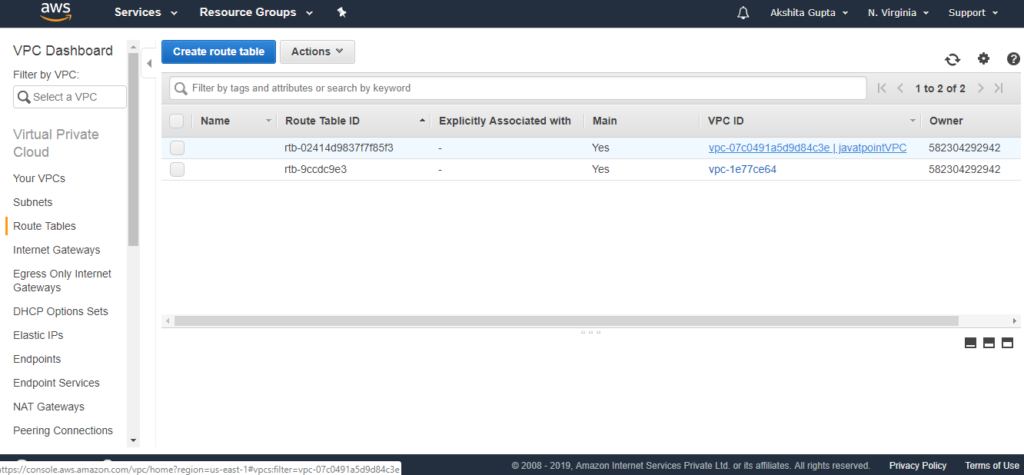Go to next page of results

(980, 88)
